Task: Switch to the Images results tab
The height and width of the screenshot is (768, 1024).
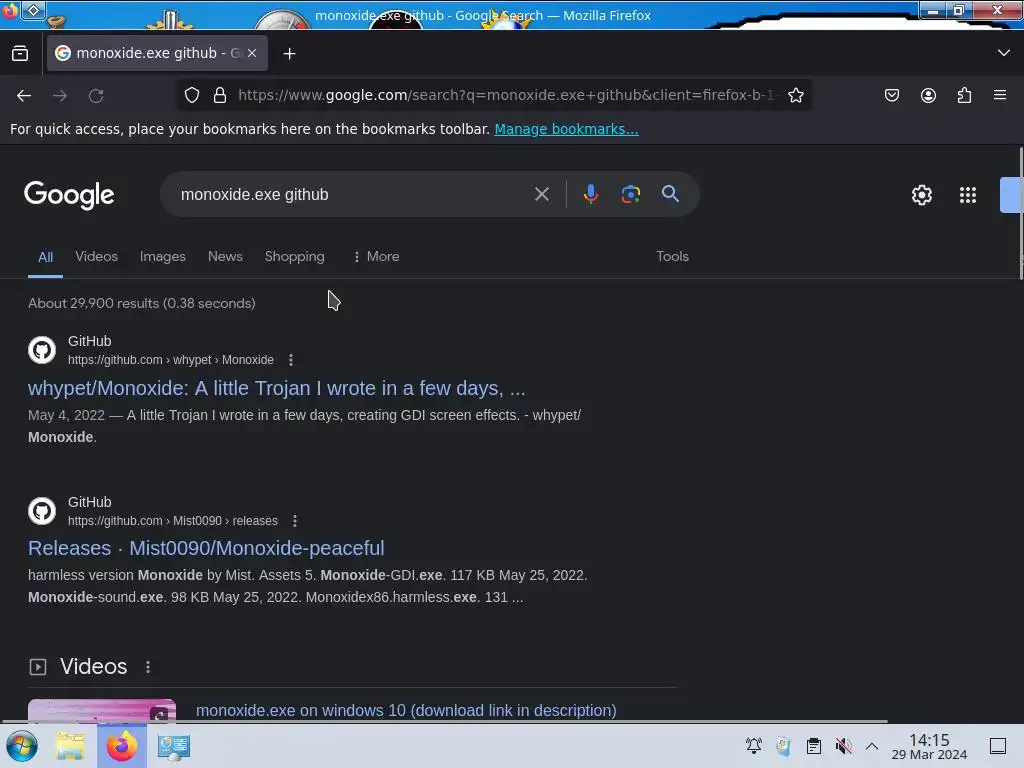Action: coord(163,257)
